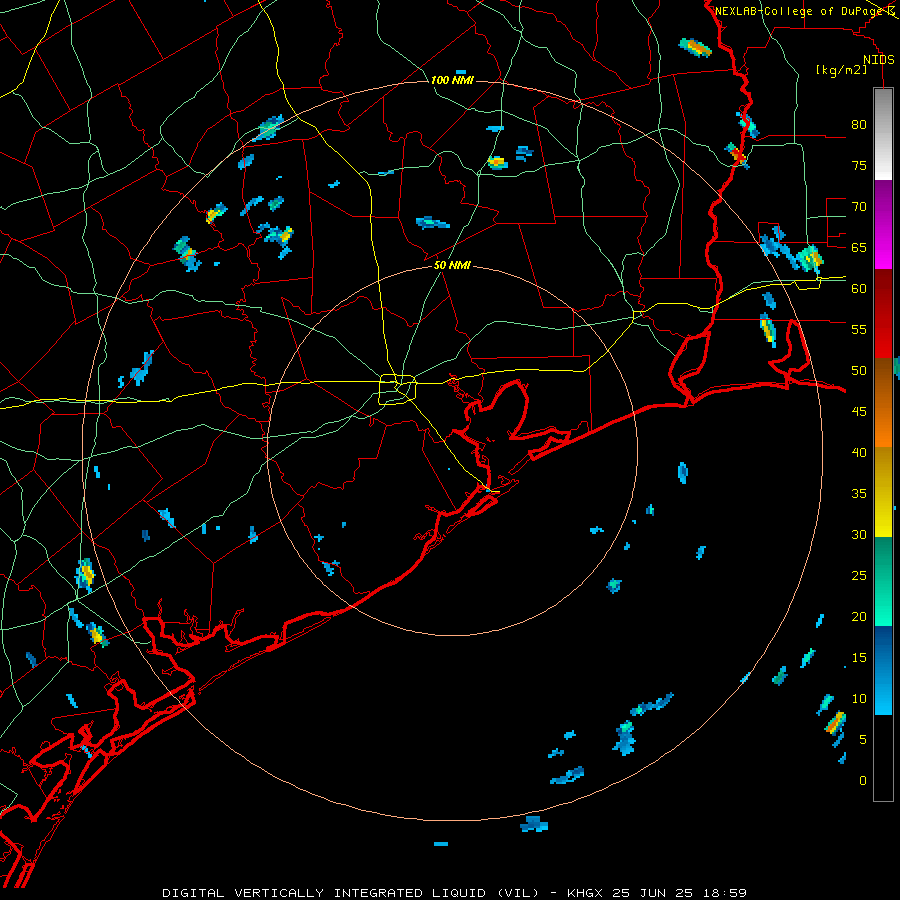The width and height of the screenshot is (900, 900).
Task: Click the color scale value 50
Action: click(859, 371)
